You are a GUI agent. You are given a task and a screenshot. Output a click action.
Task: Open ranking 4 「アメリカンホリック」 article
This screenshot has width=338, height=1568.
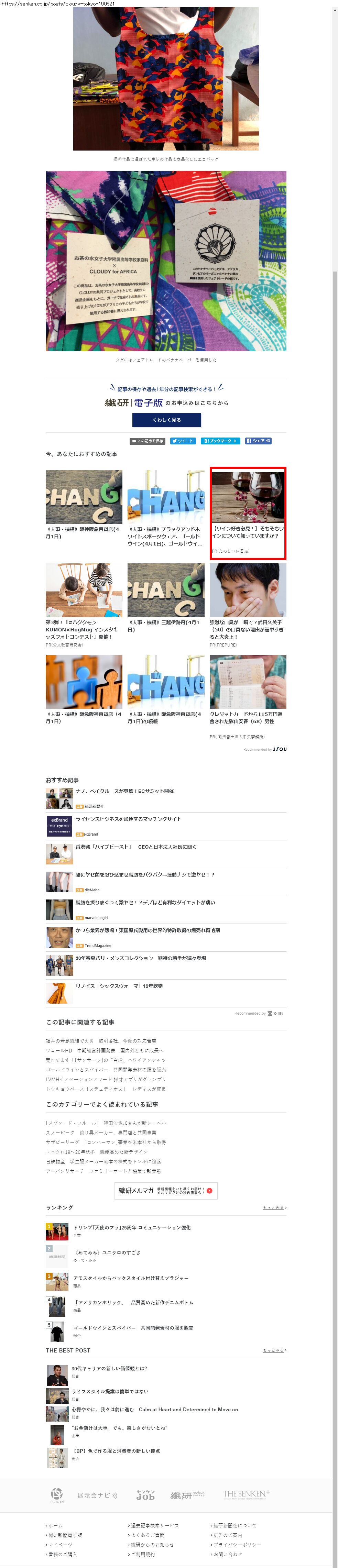pos(133,1303)
